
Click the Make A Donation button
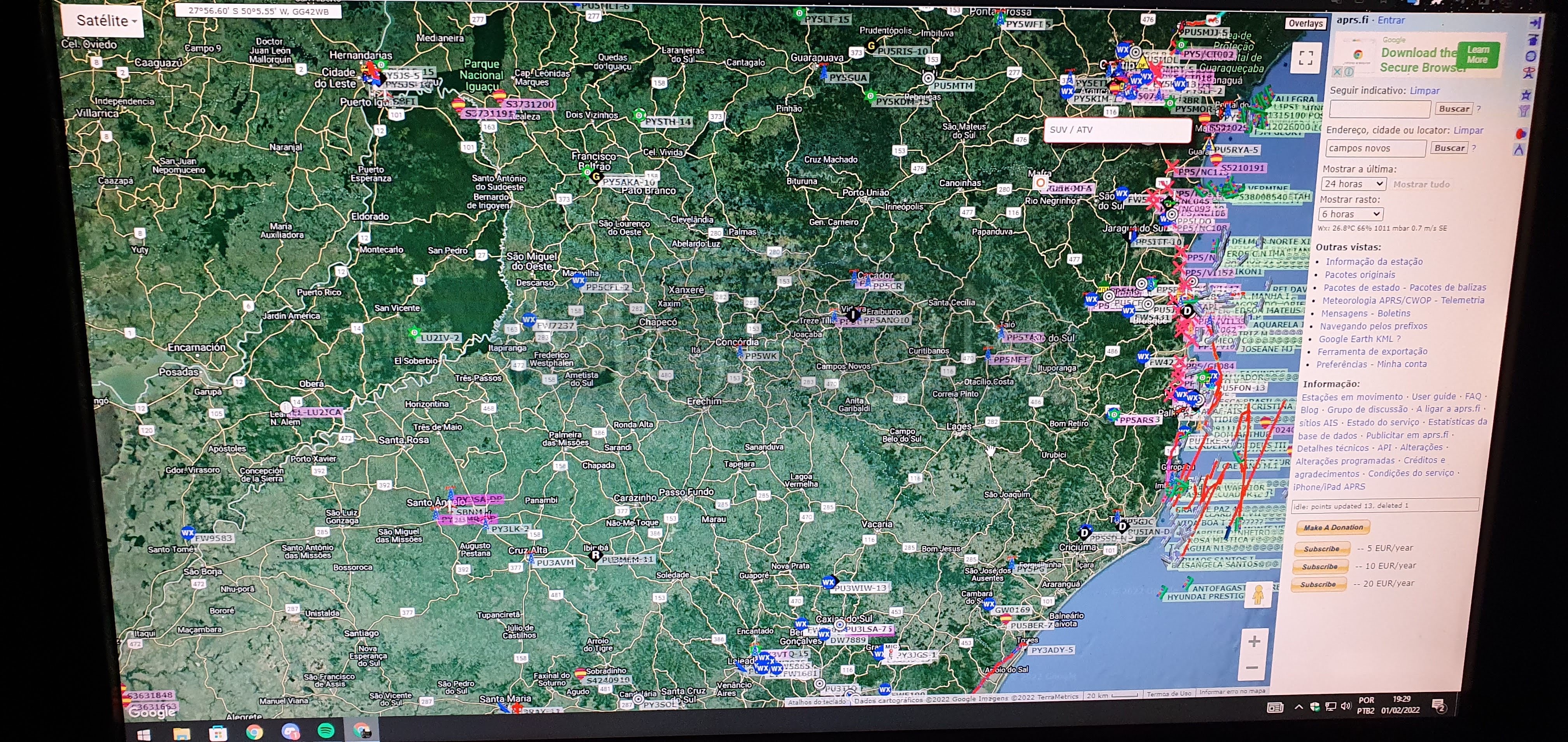tap(1332, 527)
